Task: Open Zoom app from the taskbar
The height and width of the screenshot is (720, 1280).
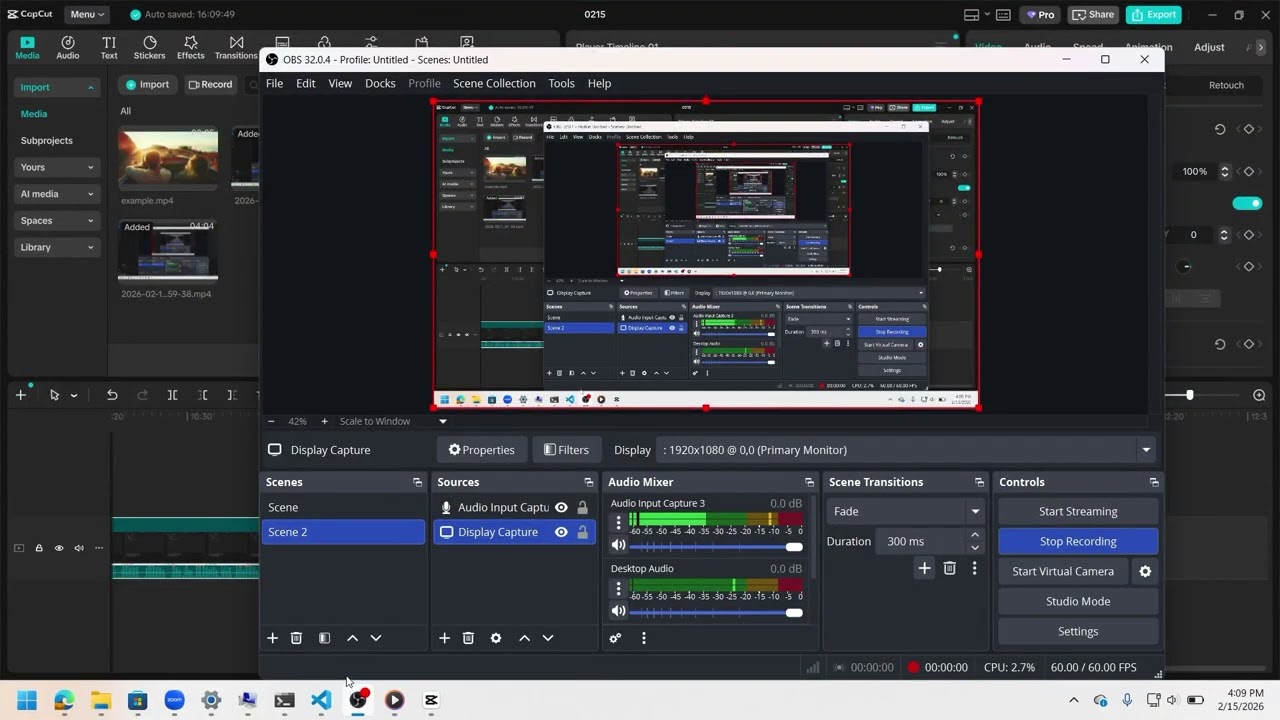Action: point(174,700)
